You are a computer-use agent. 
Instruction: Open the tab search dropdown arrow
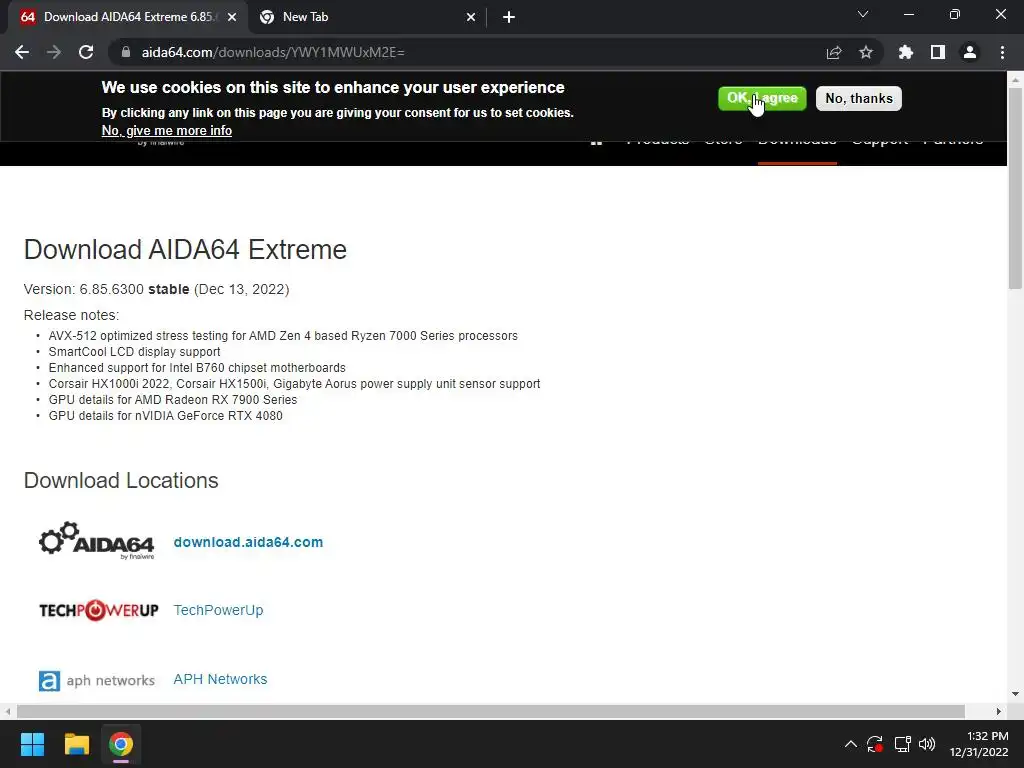(863, 14)
